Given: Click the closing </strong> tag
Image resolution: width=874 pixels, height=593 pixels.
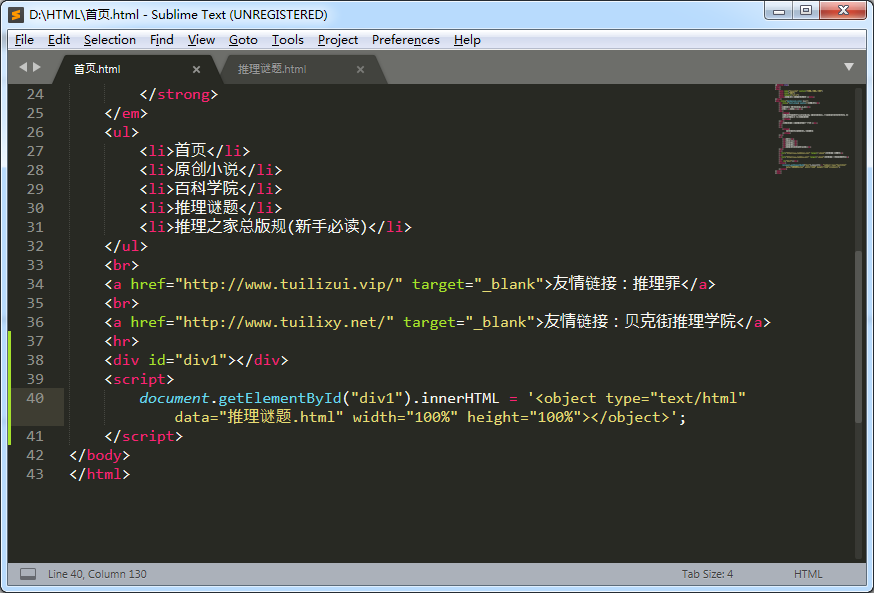Looking at the screenshot, I should (179, 94).
